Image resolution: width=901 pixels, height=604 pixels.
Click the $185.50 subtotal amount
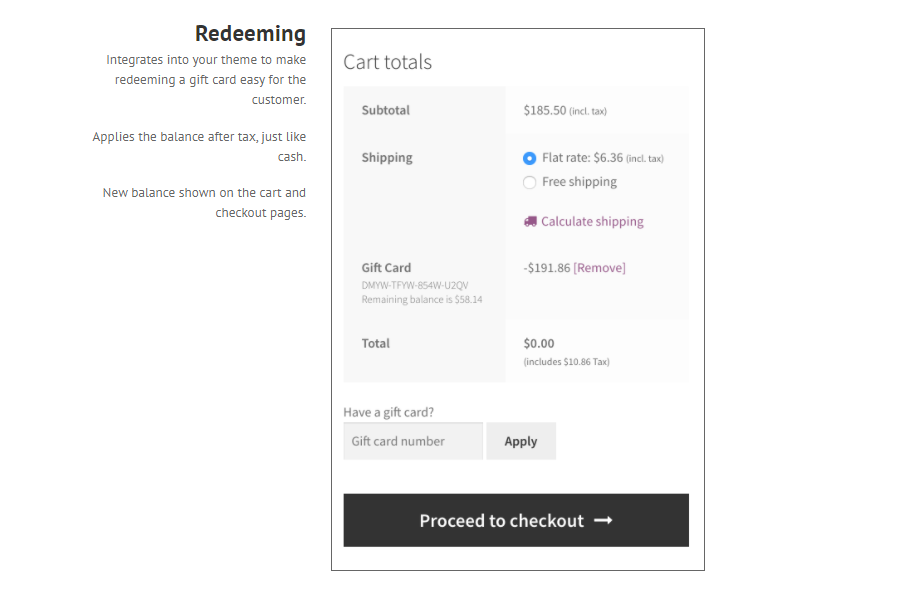[545, 110]
